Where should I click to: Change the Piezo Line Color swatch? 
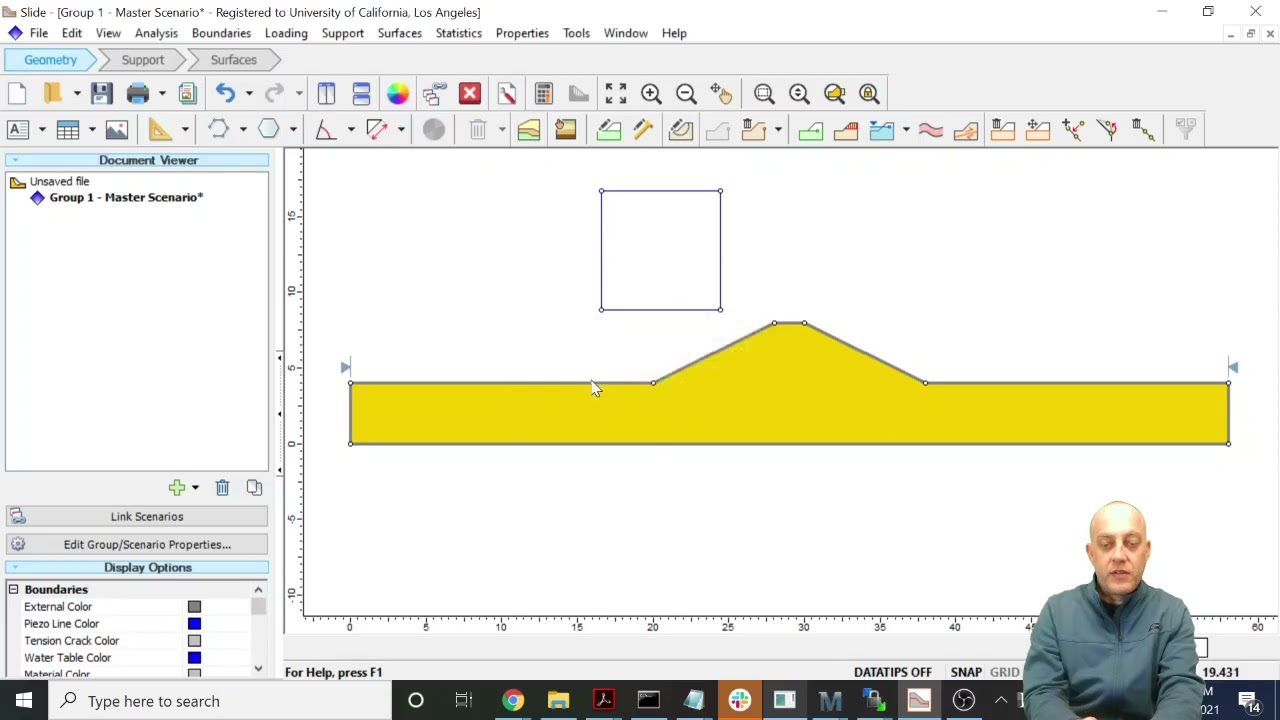pyautogui.click(x=194, y=624)
